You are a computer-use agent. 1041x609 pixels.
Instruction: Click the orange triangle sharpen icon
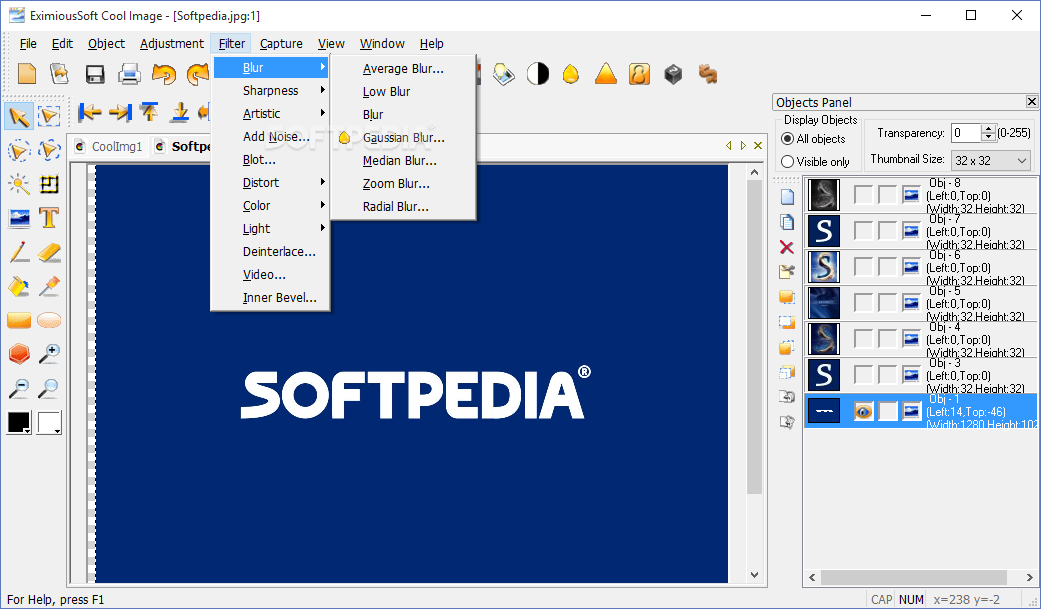(605, 74)
